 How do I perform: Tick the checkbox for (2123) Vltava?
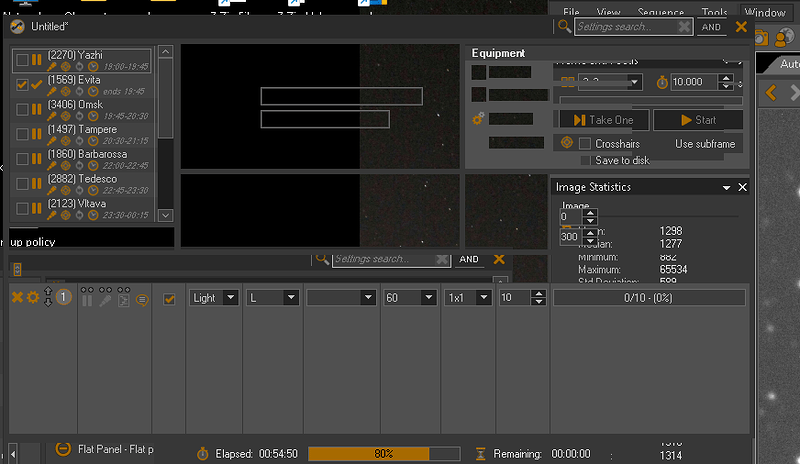[22, 208]
